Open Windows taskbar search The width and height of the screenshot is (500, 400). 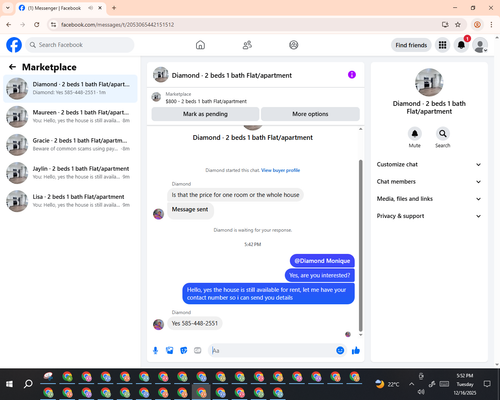[28, 384]
